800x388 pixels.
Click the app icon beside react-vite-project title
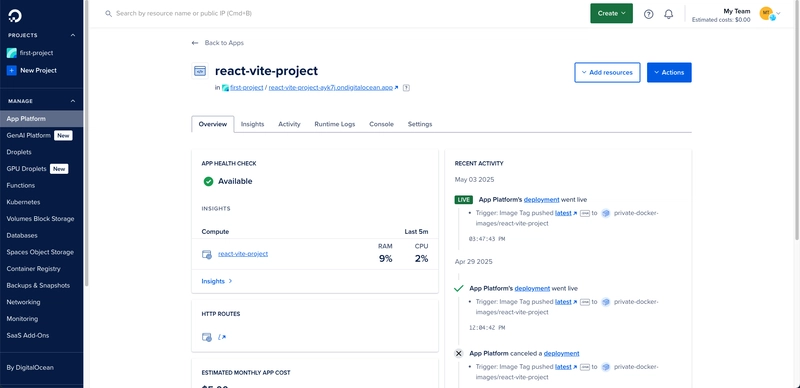click(x=200, y=71)
